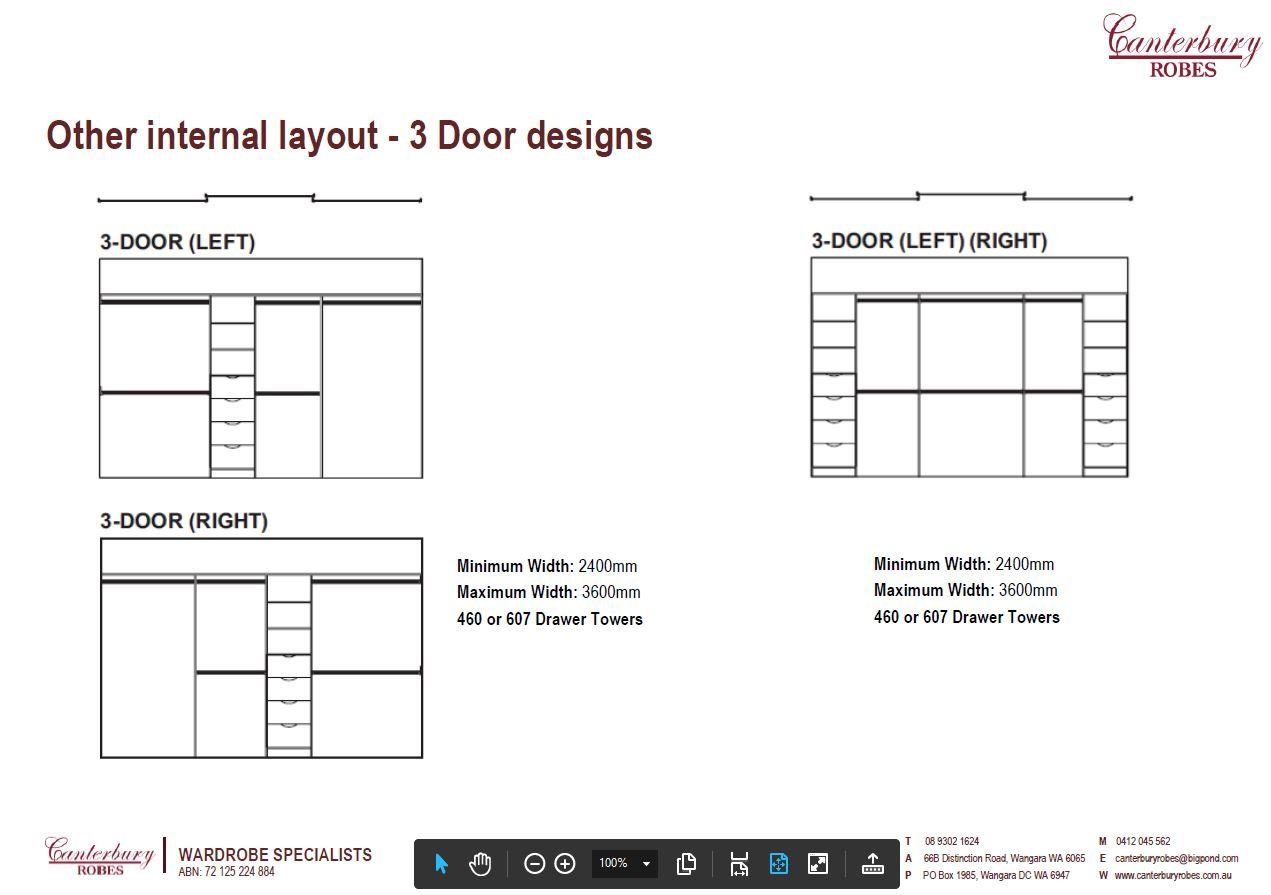Enter full screen mode

818,863
